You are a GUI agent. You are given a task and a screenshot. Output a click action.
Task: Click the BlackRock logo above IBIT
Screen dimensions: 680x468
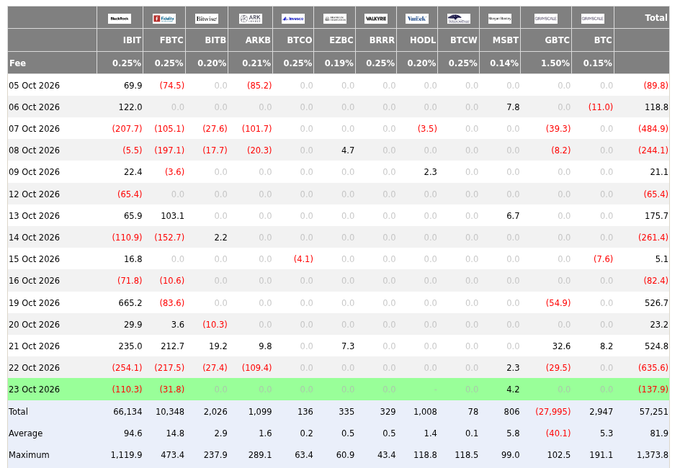tap(119, 19)
